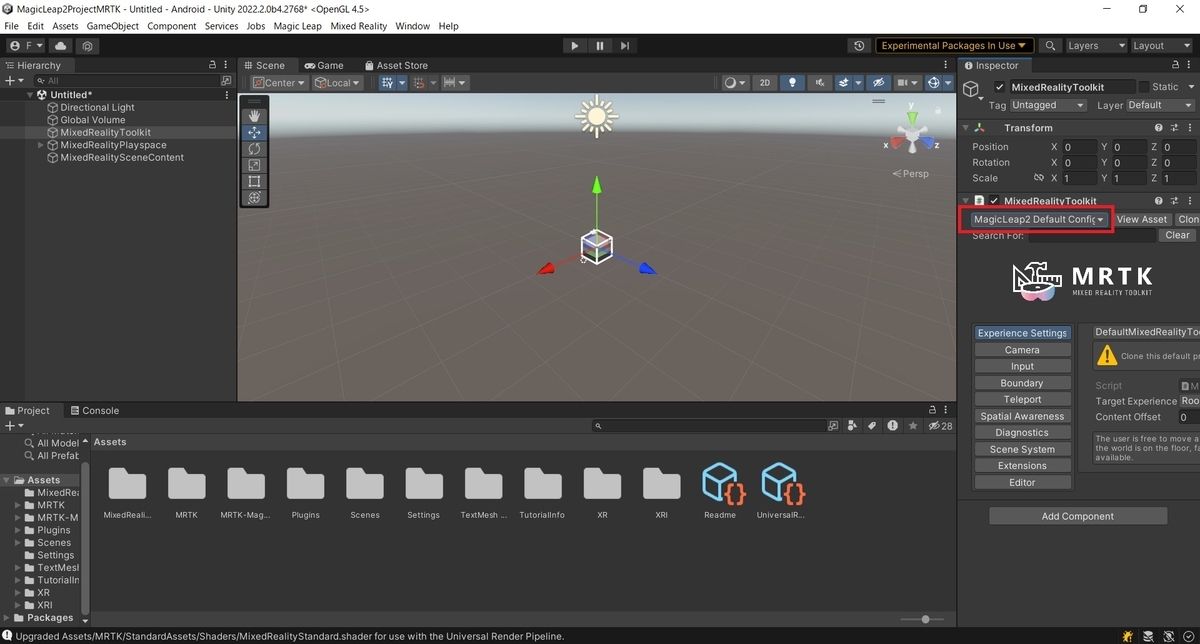Select the Hand (view) tool
The width and height of the screenshot is (1200, 644).
click(254, 116)
